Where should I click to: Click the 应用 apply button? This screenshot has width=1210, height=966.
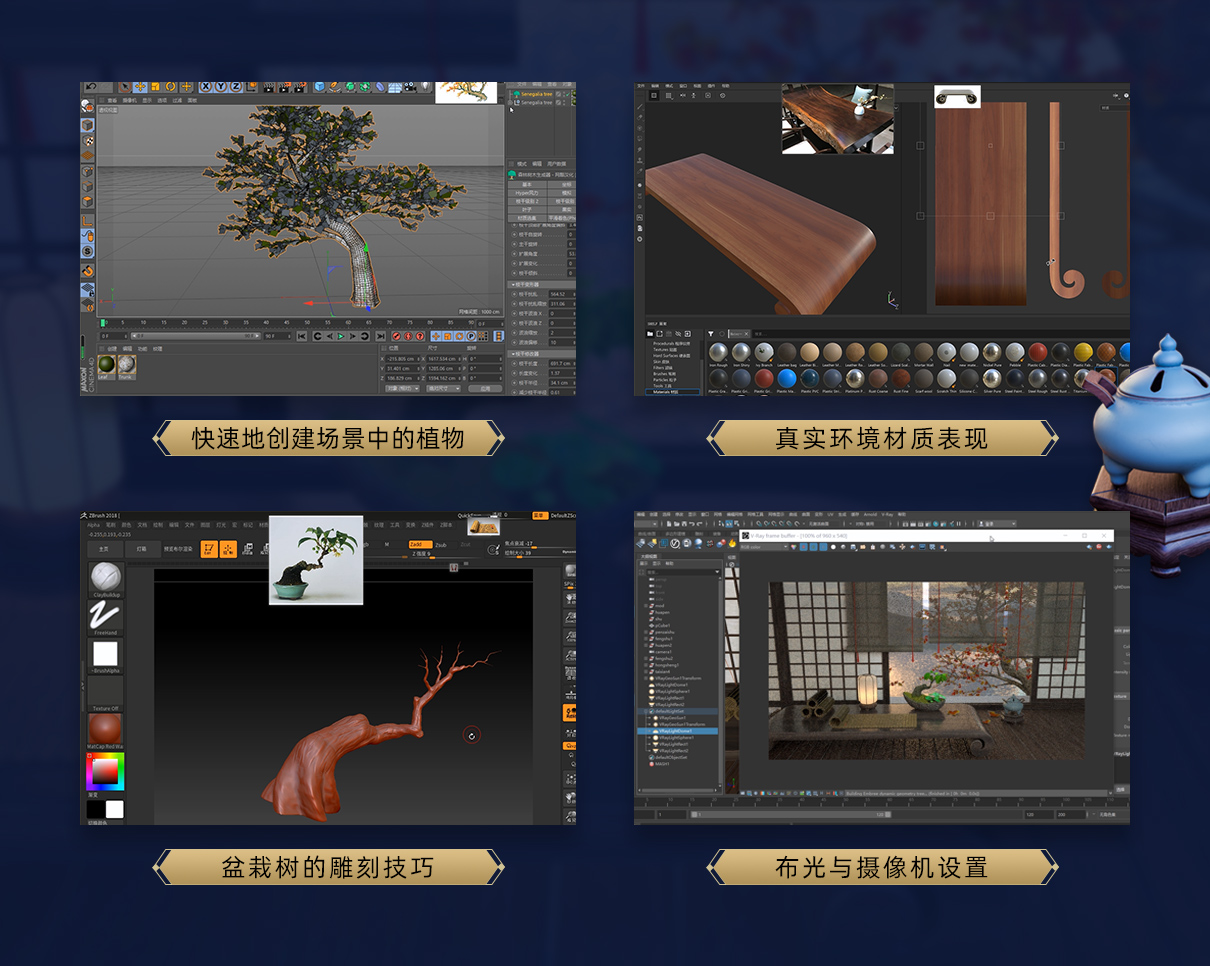coord(485,388)
